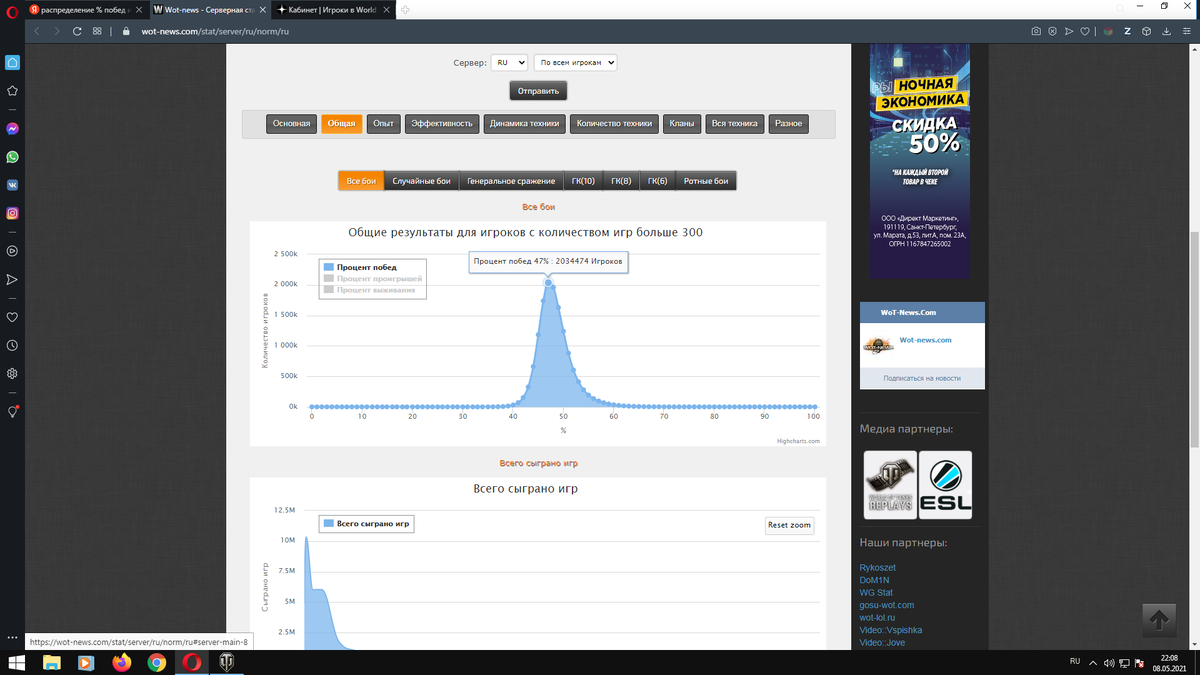The height and width of the screenshot is (675, 1200).
Task: Select 'Ротные бои' filter
Action: pyautogui.click(x=707, y=181)
